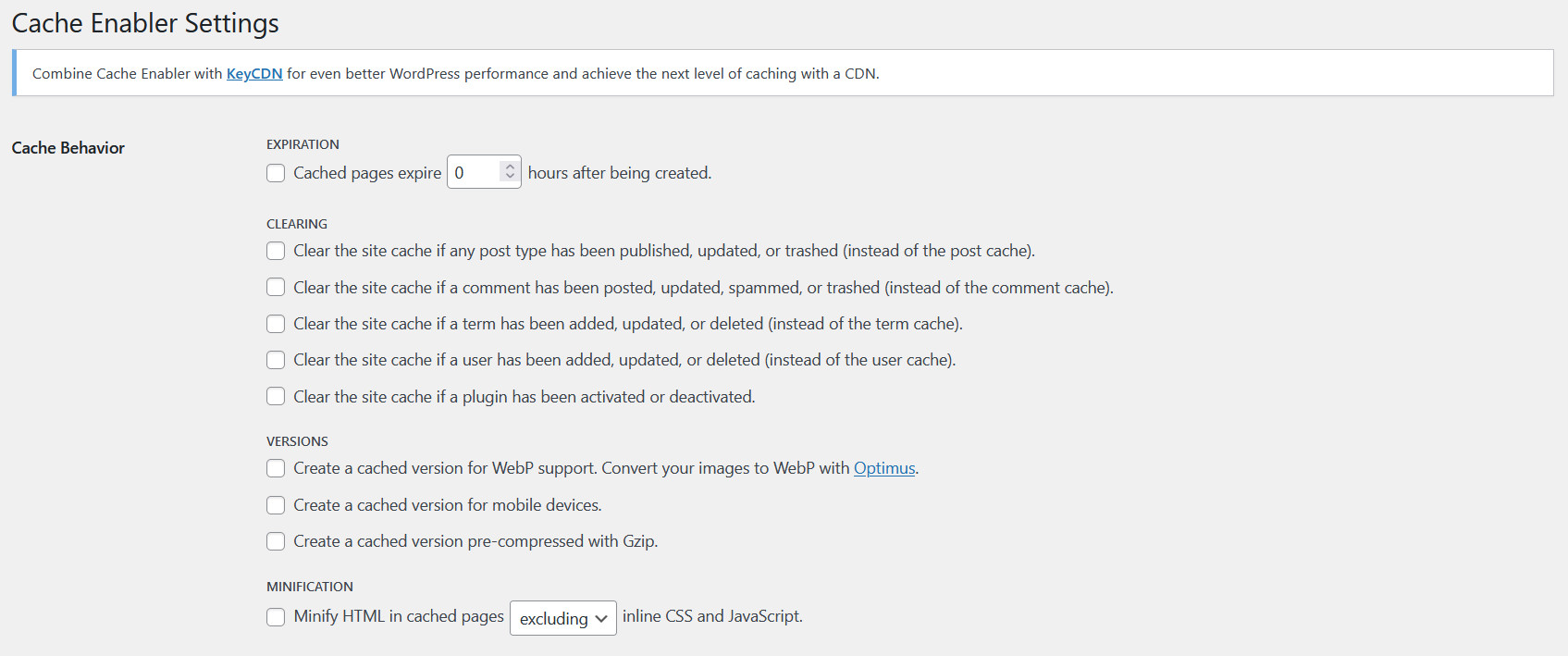Click the expiration hours number field
This screenshot has width=1568, height=656.
474,173
